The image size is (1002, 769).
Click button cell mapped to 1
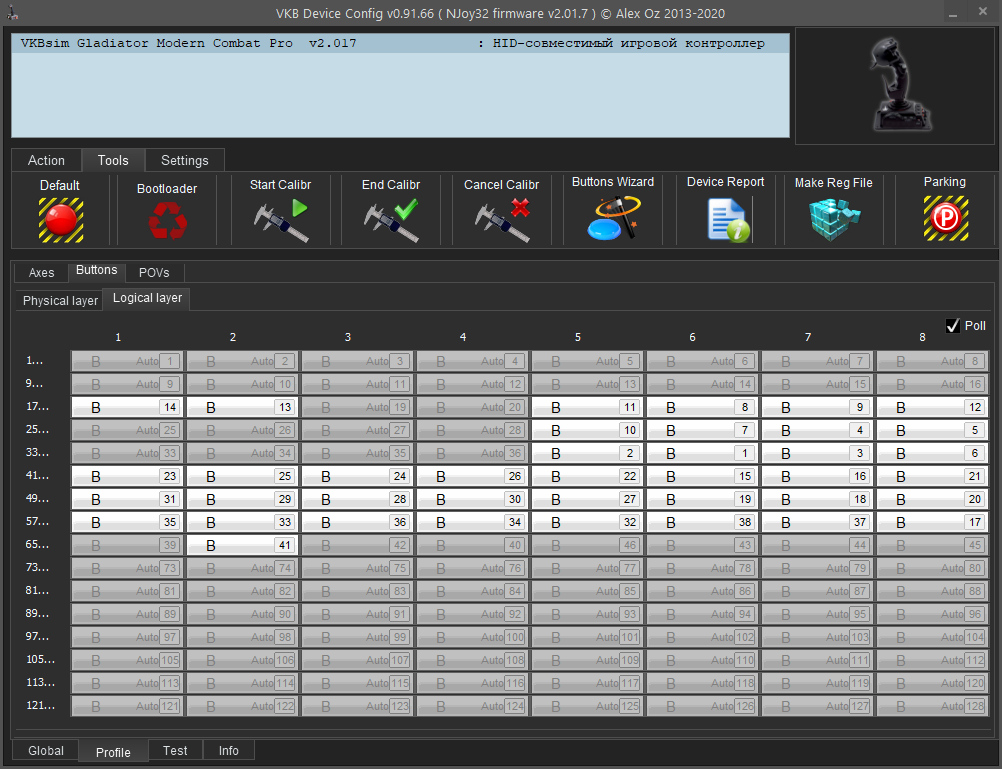pyautogui.click(x=702, y=453)
